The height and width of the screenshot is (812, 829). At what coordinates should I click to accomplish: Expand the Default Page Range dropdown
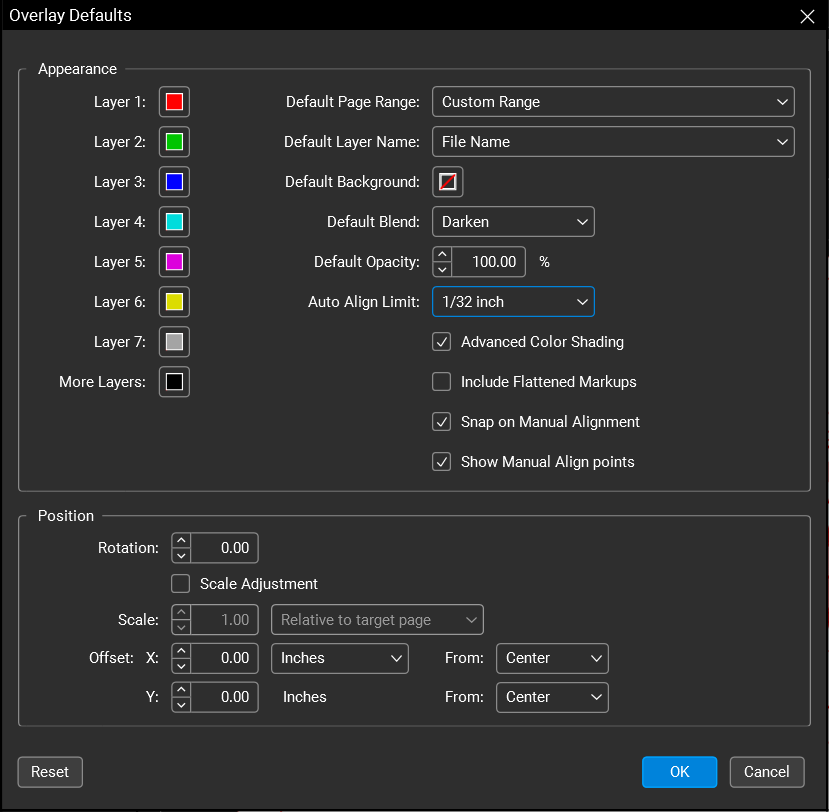pyautogui.click(x=613, y=102)
